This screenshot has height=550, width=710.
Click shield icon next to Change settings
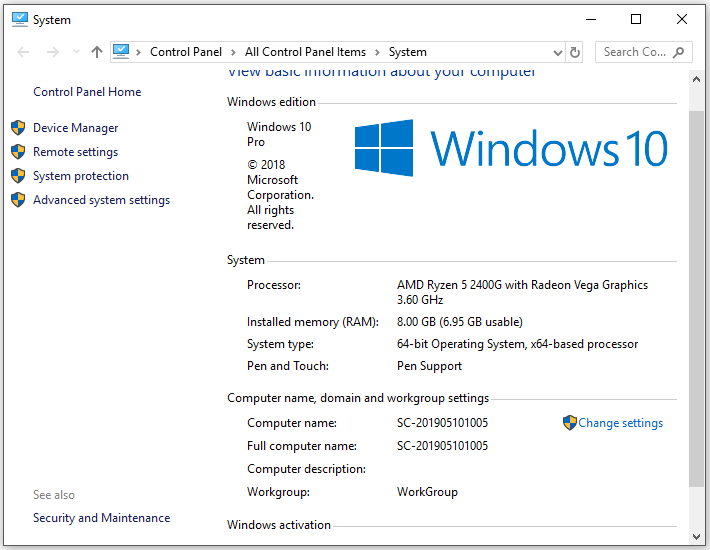[x=570, y=423]
